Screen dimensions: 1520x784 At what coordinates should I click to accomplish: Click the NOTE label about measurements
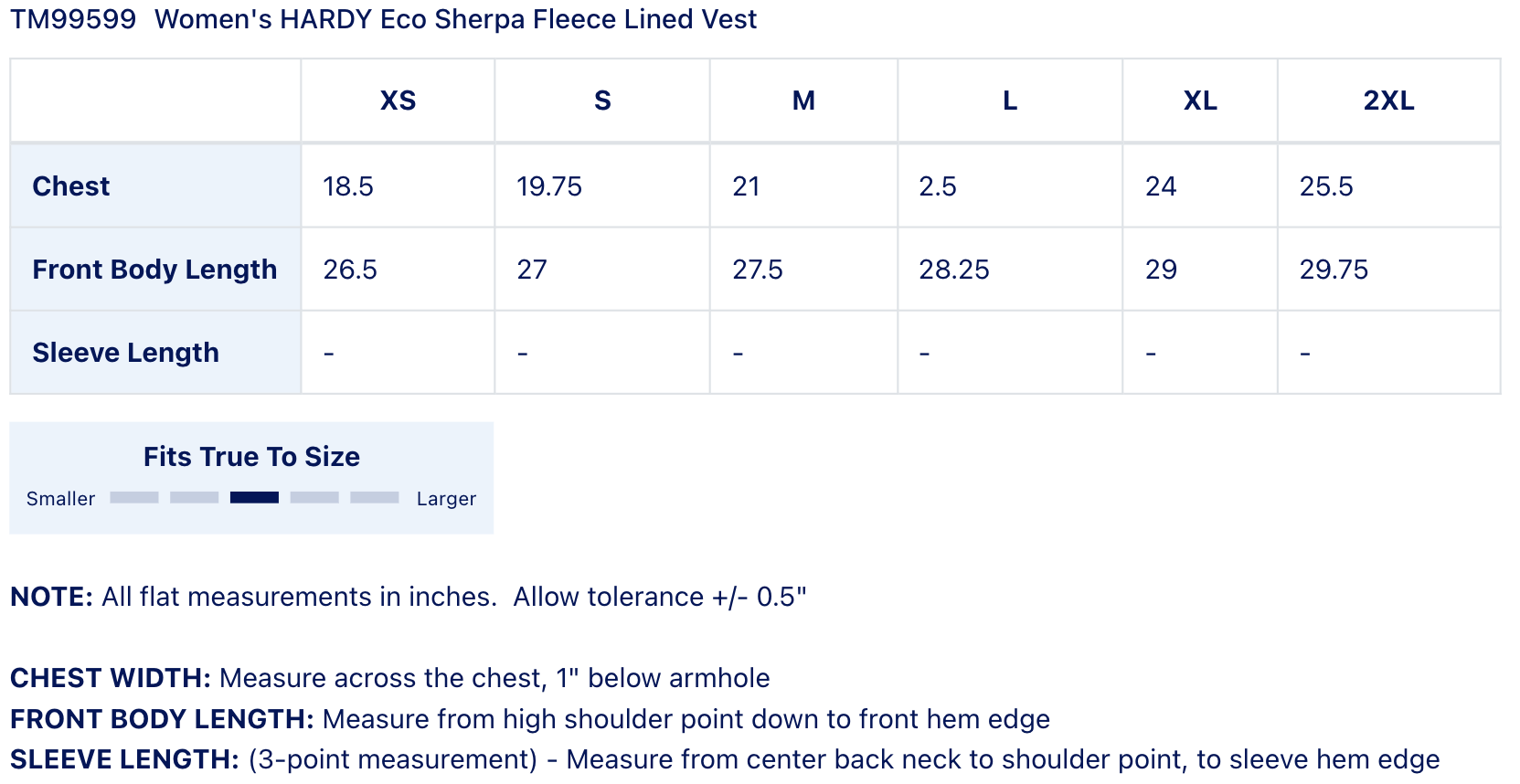pos(51,597)
